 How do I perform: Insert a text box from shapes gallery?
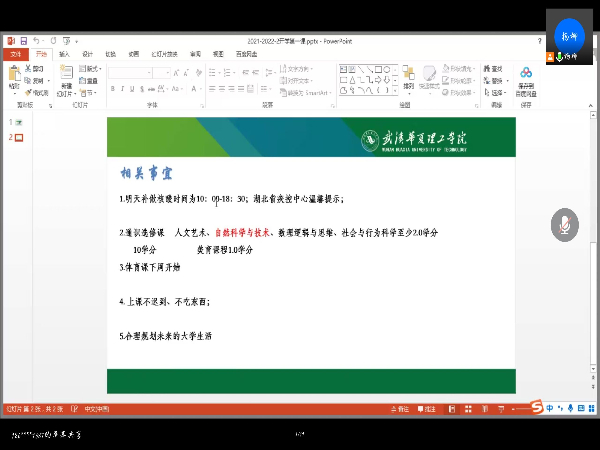pos(343,69)
